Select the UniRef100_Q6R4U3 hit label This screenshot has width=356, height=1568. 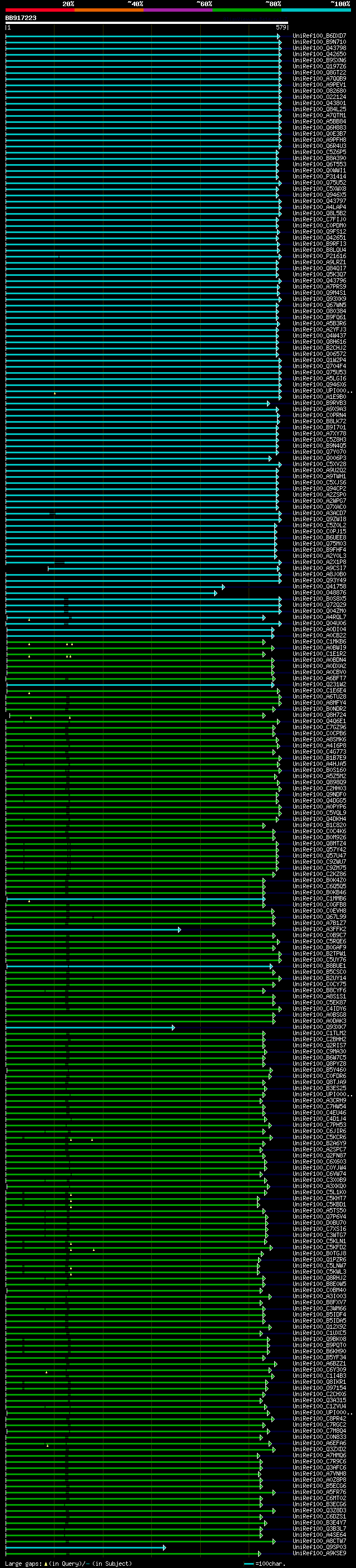coord(319,146)
